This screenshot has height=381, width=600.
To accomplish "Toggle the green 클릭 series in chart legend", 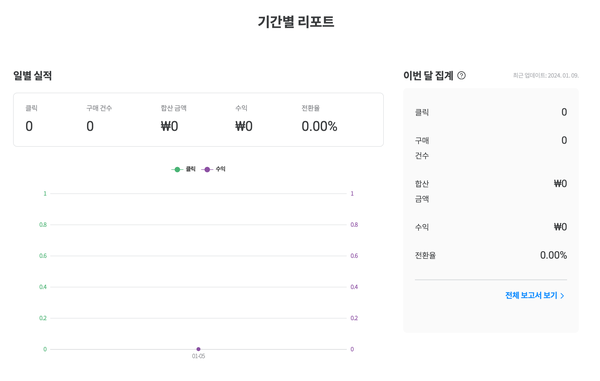I will pyautogui.click(x=183, y=169).
